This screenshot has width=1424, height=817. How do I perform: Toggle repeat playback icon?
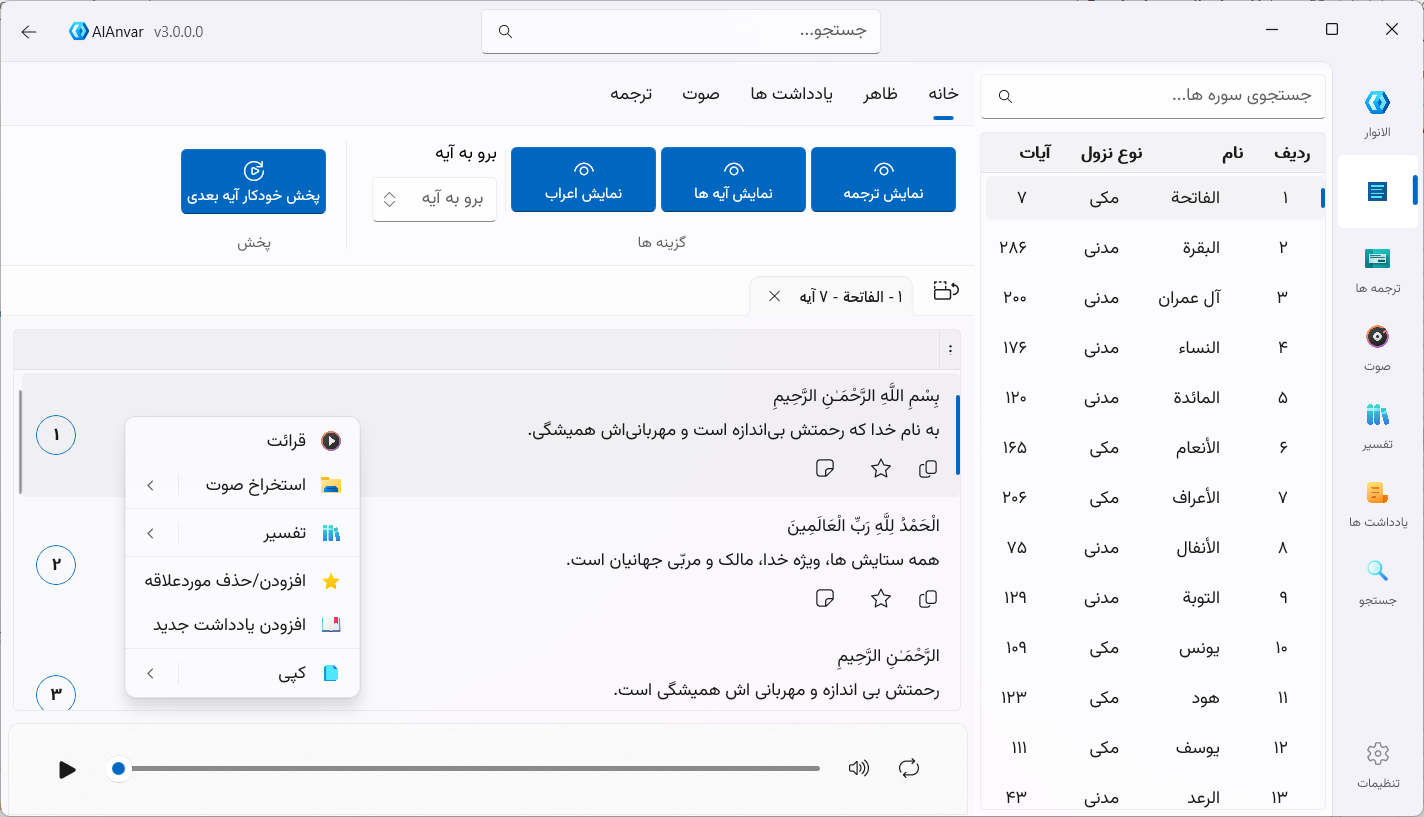point(909,768)
